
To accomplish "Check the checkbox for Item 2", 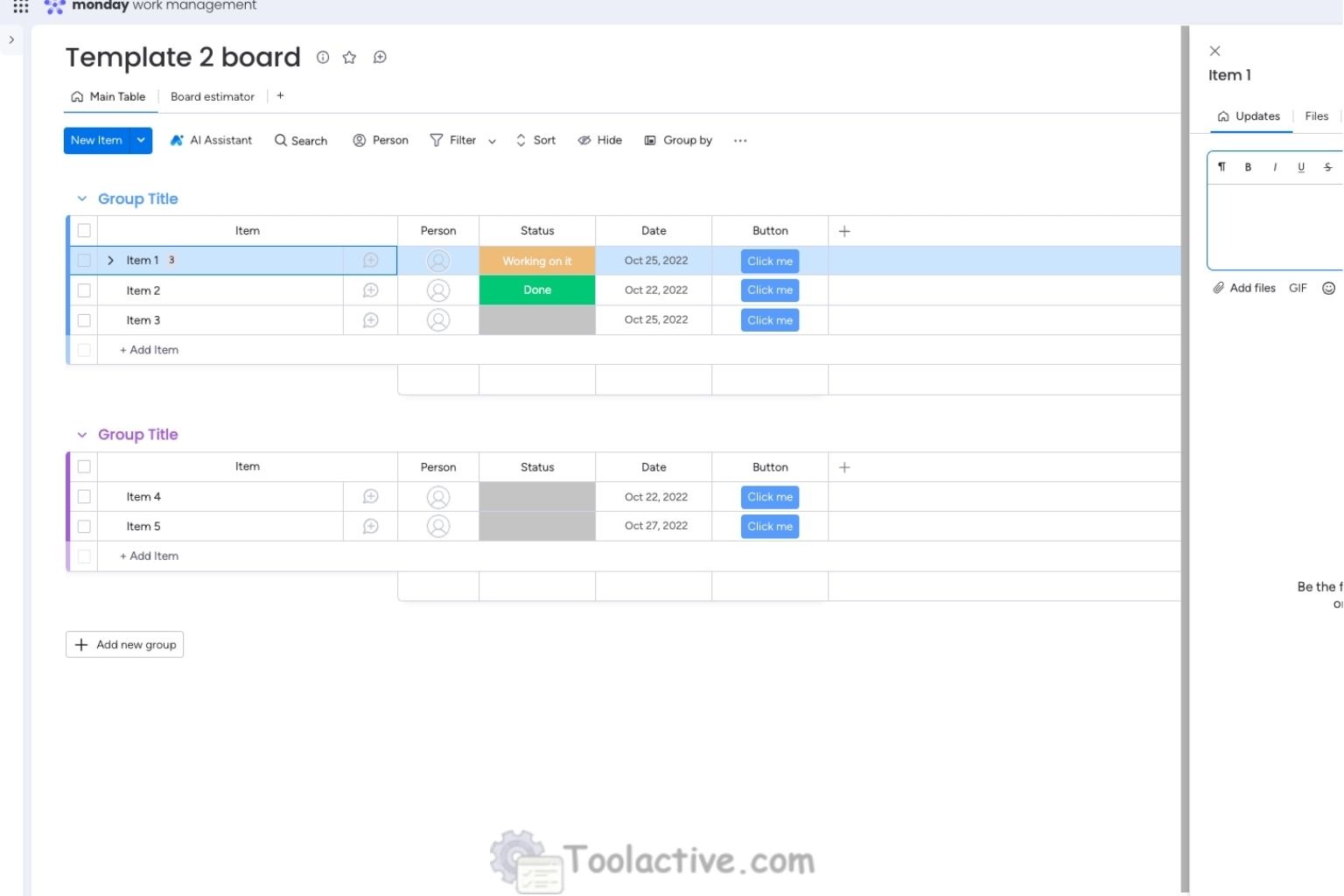I will click(84, 290).
